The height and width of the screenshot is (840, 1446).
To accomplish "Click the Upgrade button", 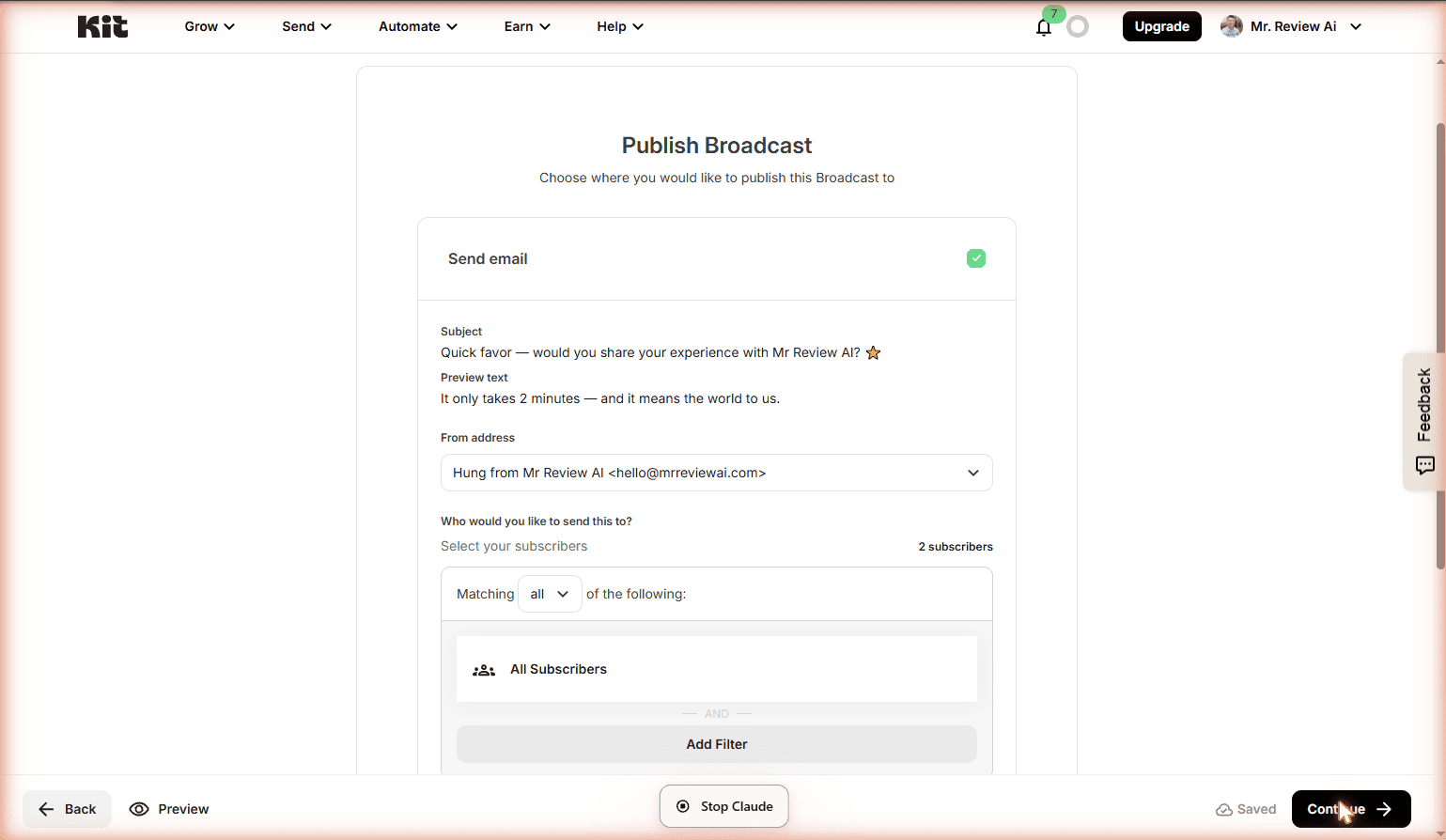I will point(1161,26).
